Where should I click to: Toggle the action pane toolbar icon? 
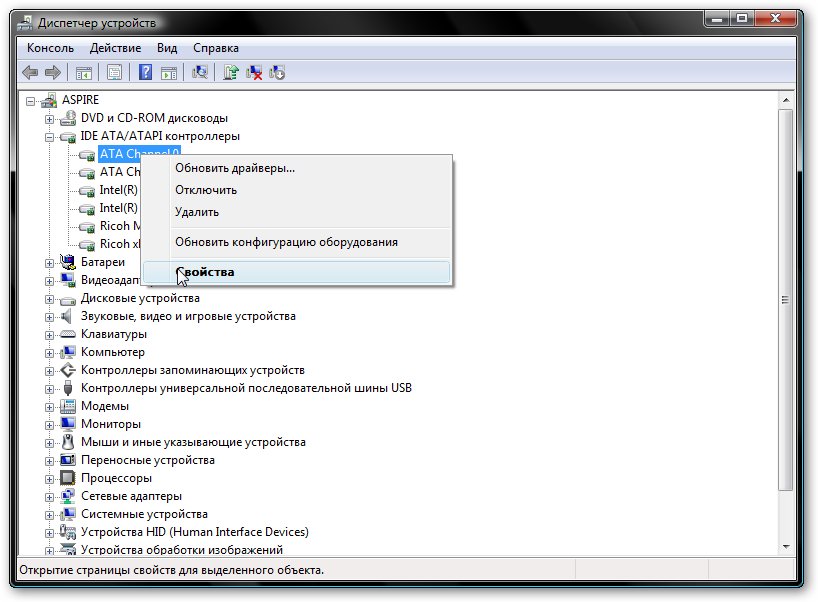coord(169,73)
